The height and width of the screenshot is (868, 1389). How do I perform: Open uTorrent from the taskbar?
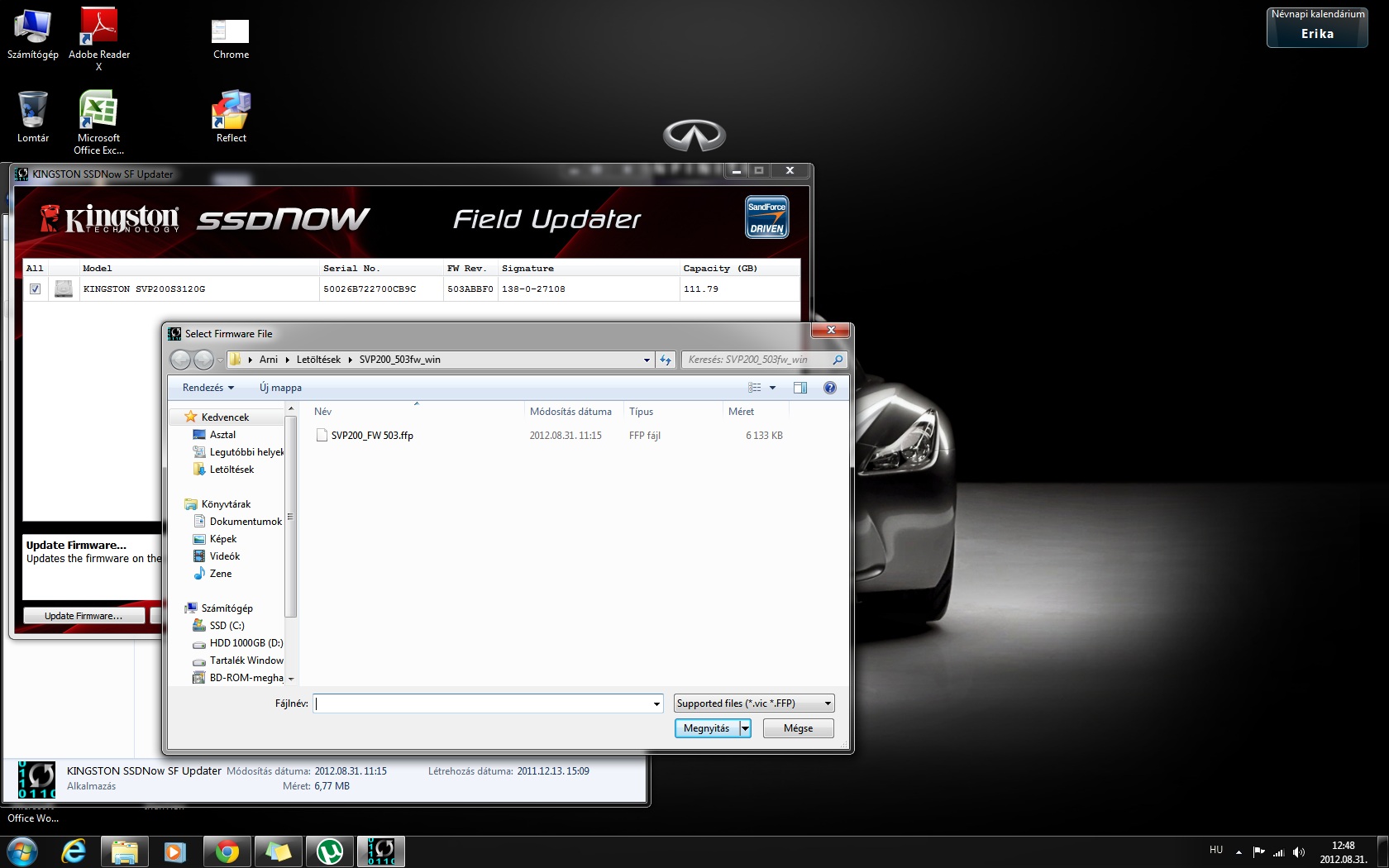[x=330, y=851]
